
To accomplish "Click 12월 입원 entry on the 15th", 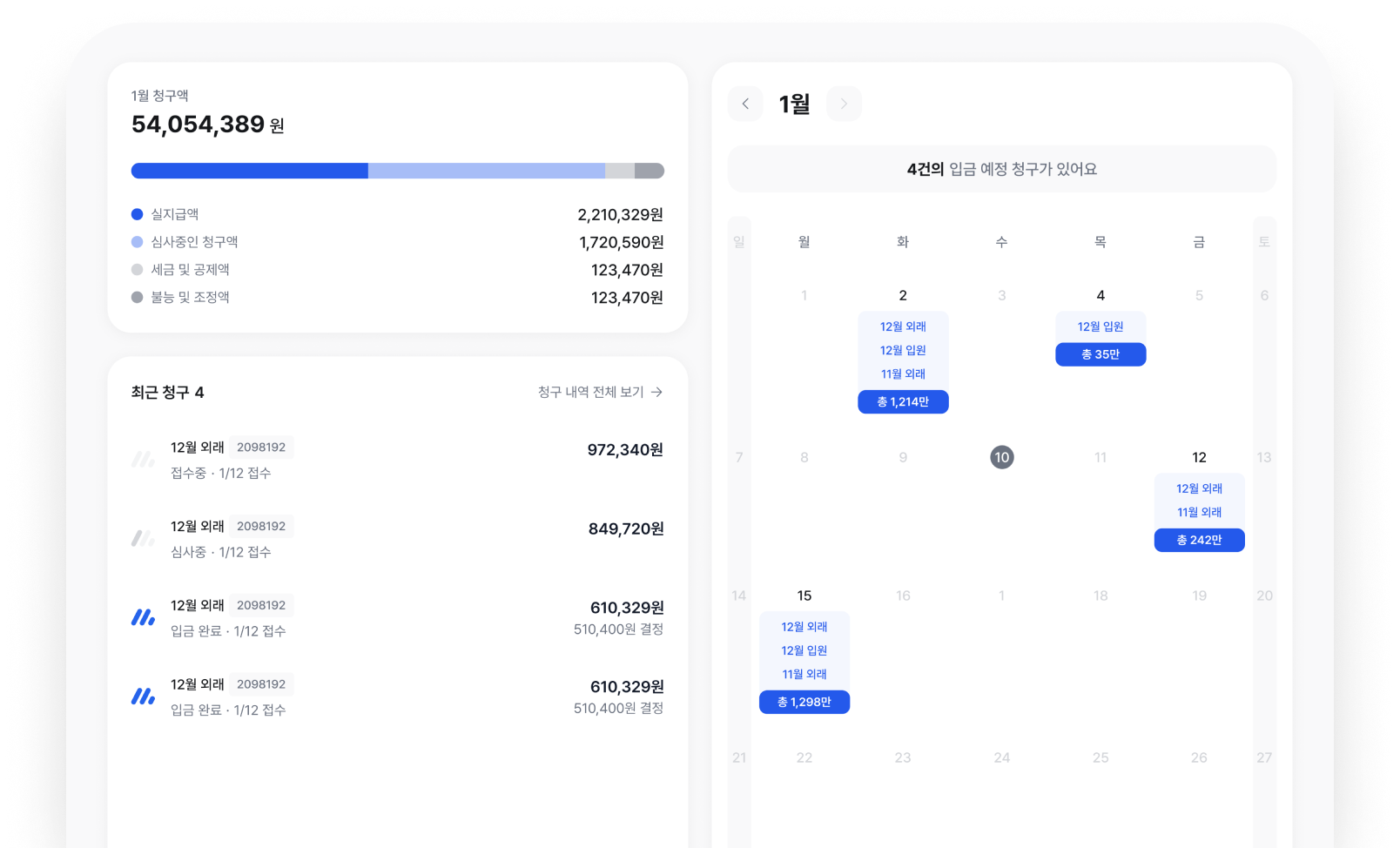I will click(x=804, y=650).
